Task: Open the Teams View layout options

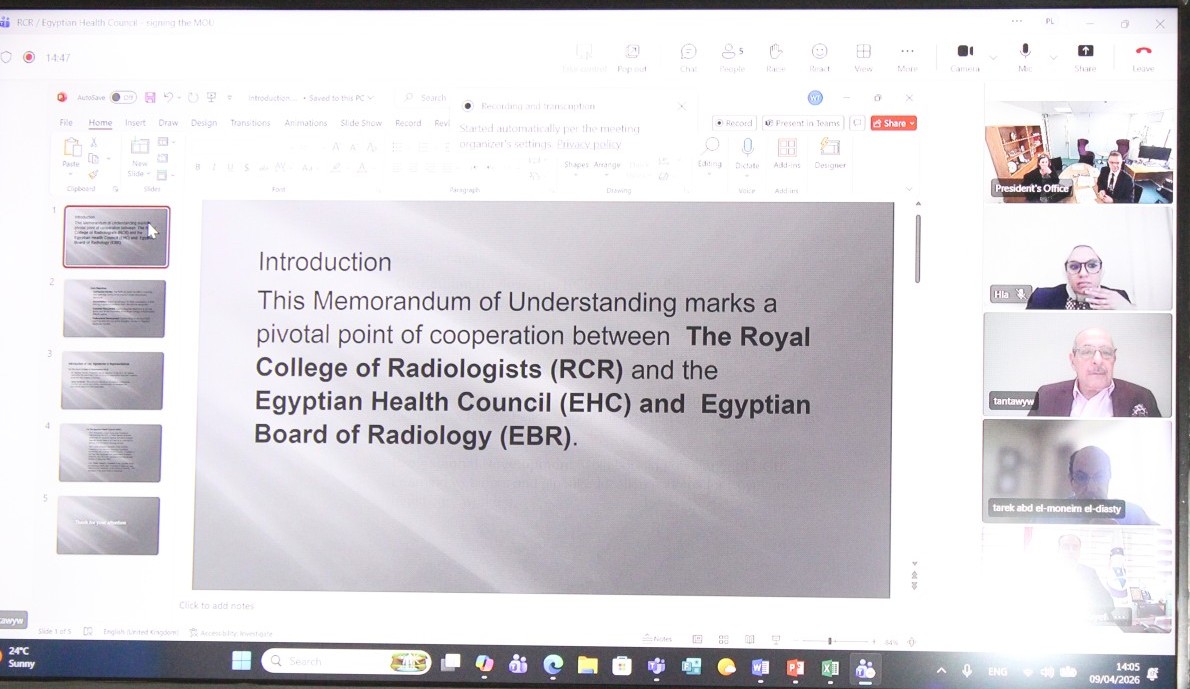Action: click(x=864, y=58)
